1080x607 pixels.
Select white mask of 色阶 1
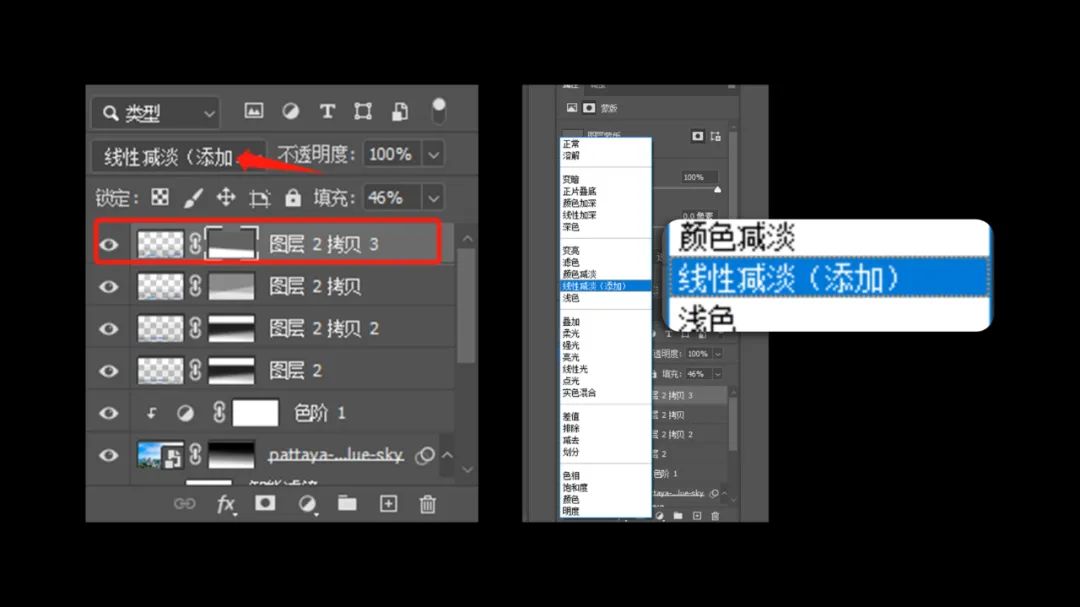pos(256,413)
